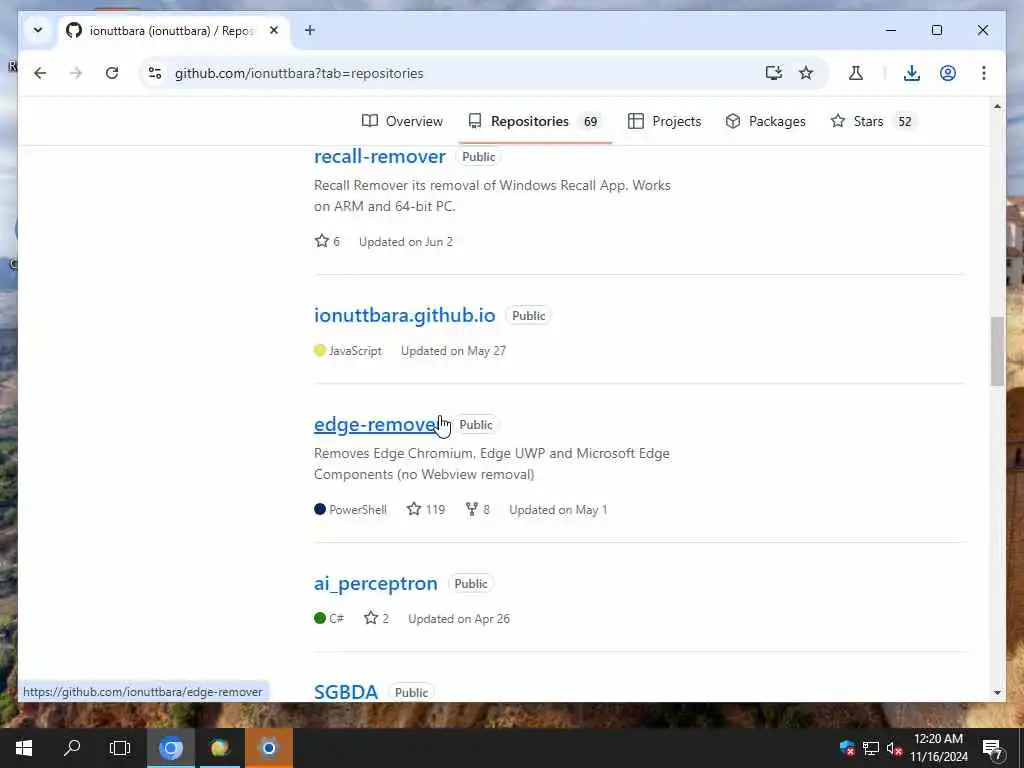Open the network status tray icon

[871, 748]
